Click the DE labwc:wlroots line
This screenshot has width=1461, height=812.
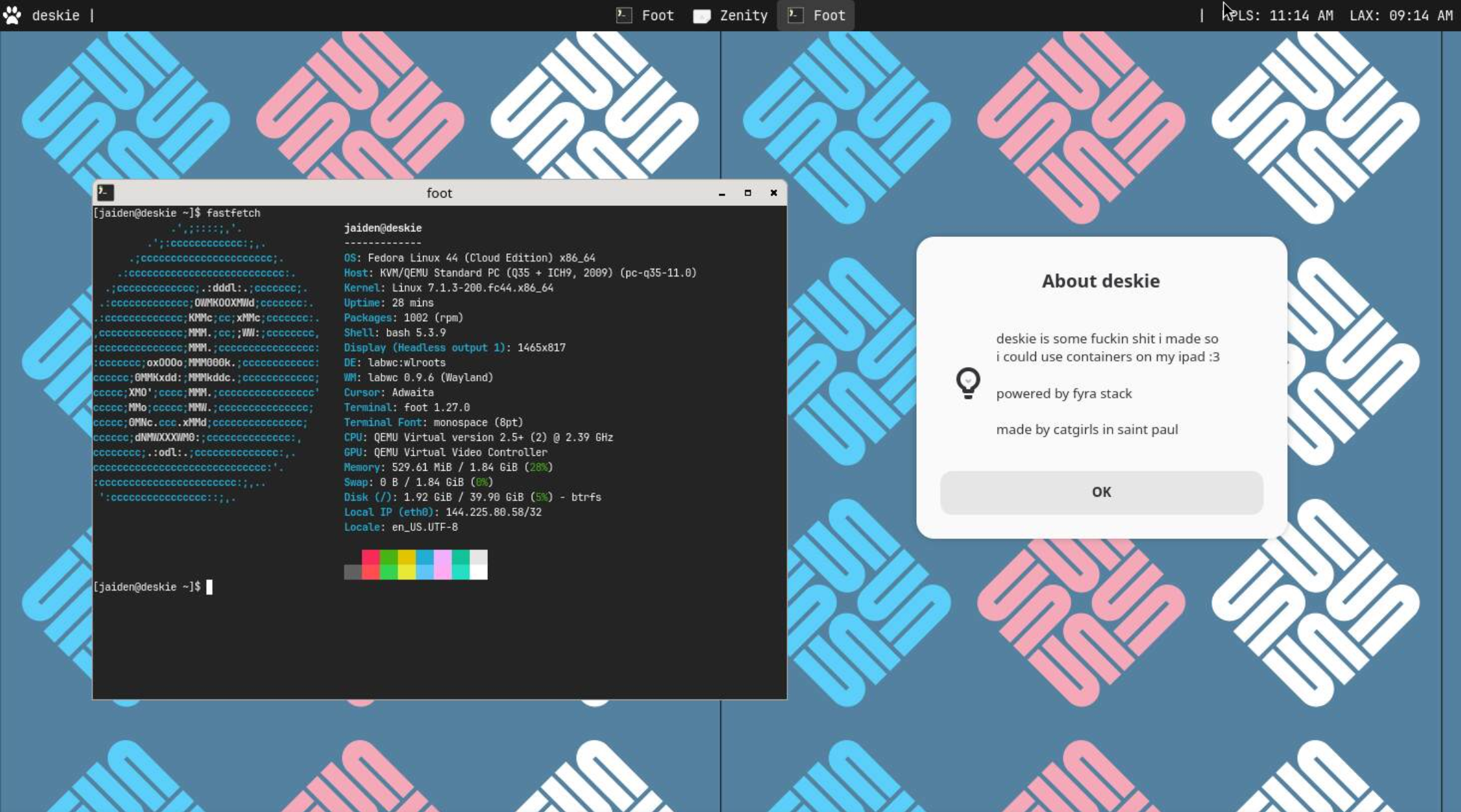click(x=395, y=363)
